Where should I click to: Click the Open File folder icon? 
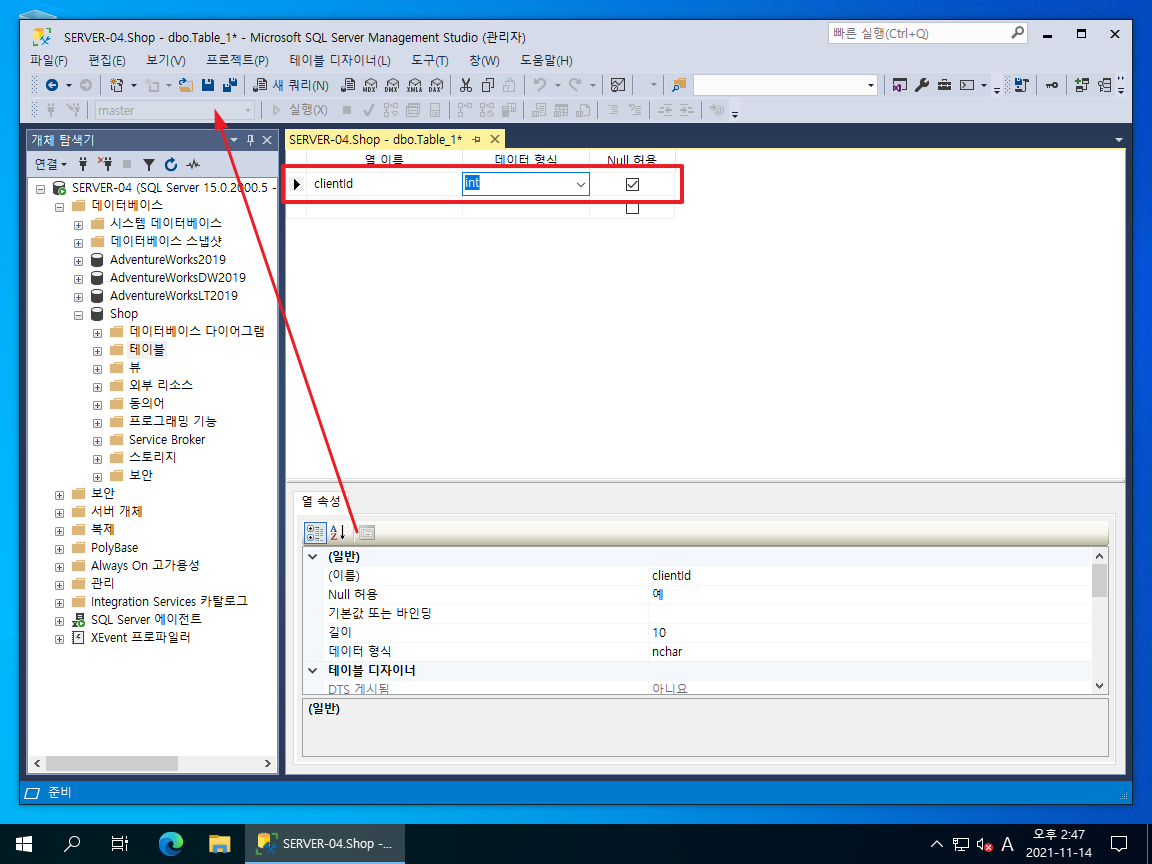point(186,85)
